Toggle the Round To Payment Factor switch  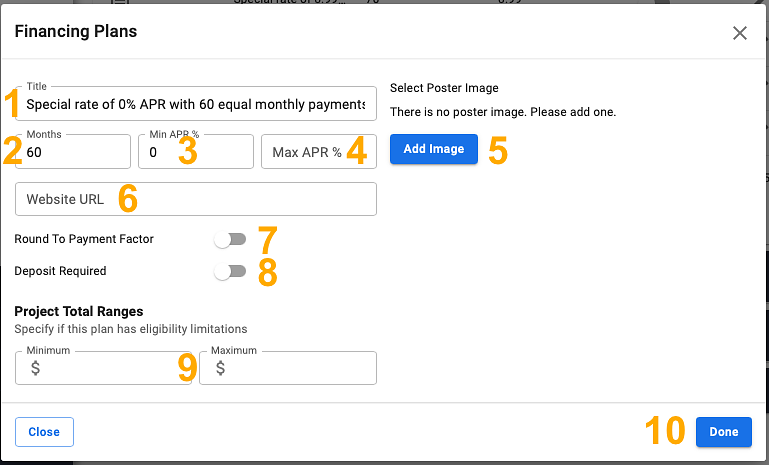[x=230, y=239]
